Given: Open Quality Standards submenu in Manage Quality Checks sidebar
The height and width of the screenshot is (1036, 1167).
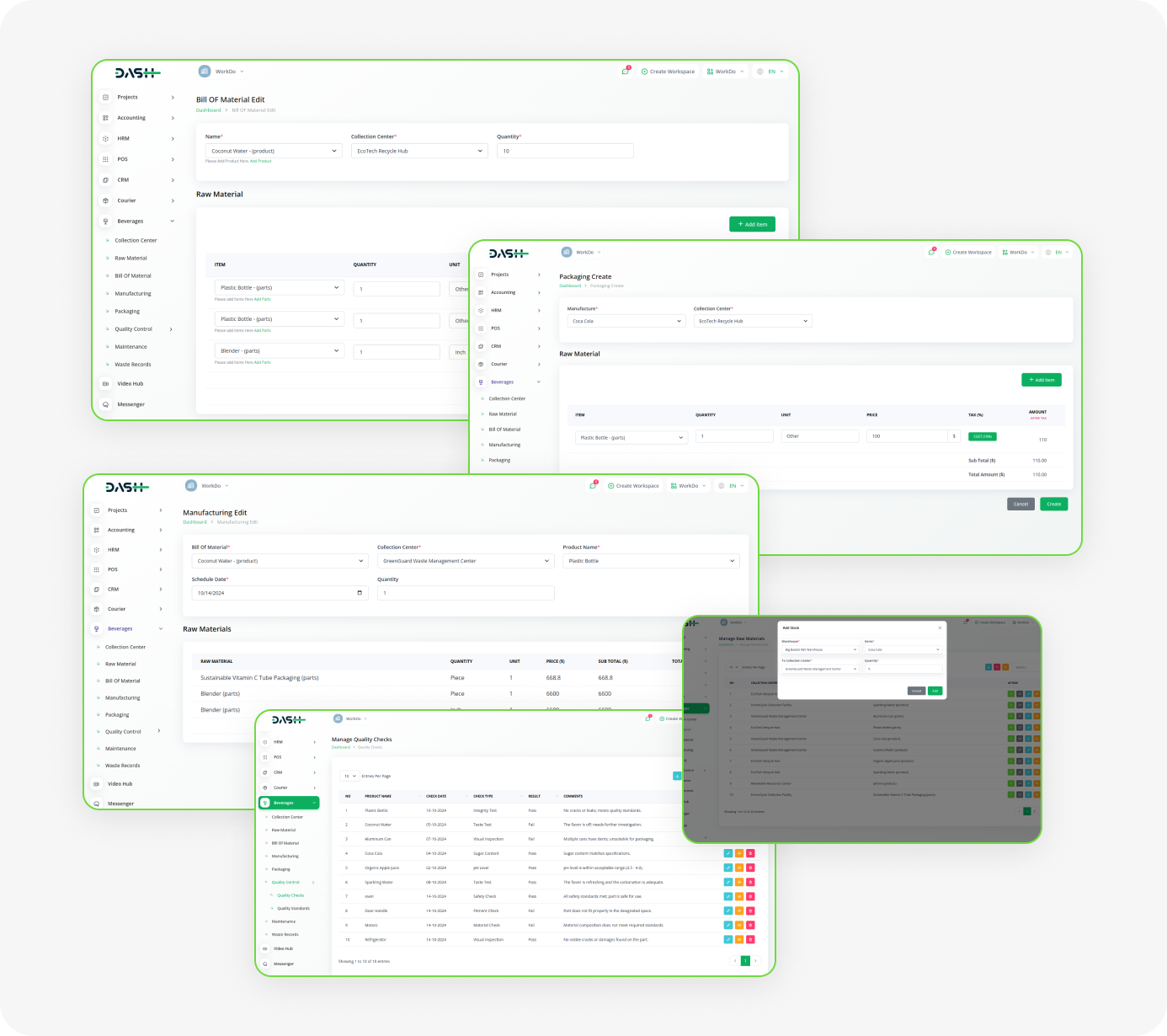Looking at the screenshot, I should tap(294, 909).
